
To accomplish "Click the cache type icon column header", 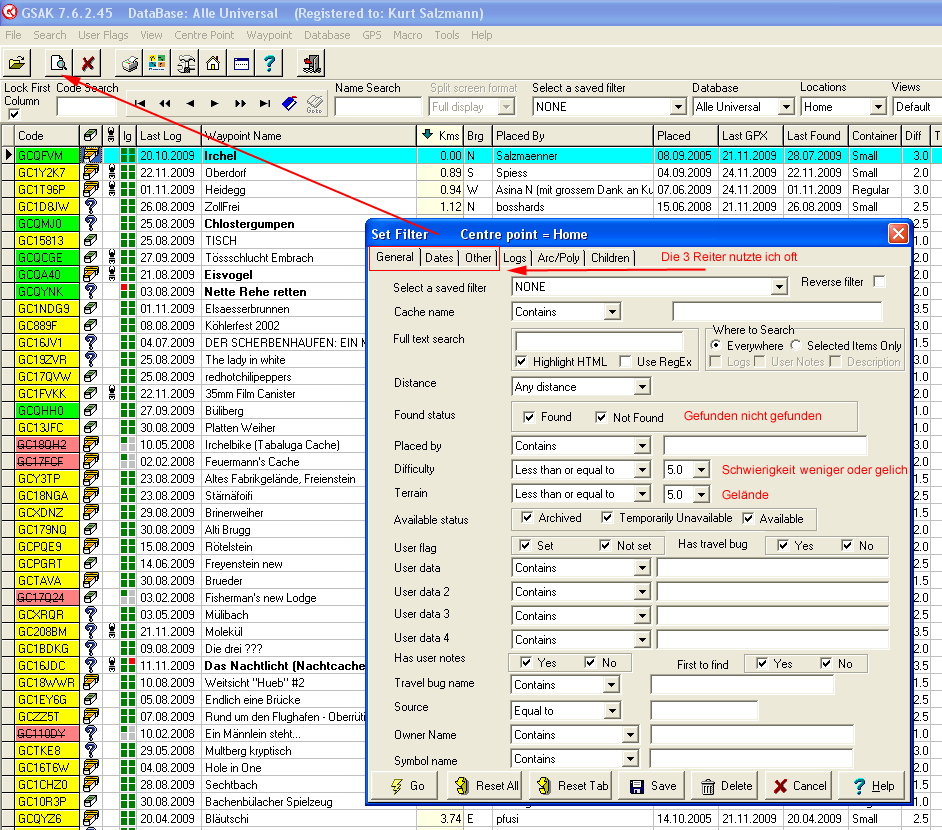I will click(x=90, y=136).
